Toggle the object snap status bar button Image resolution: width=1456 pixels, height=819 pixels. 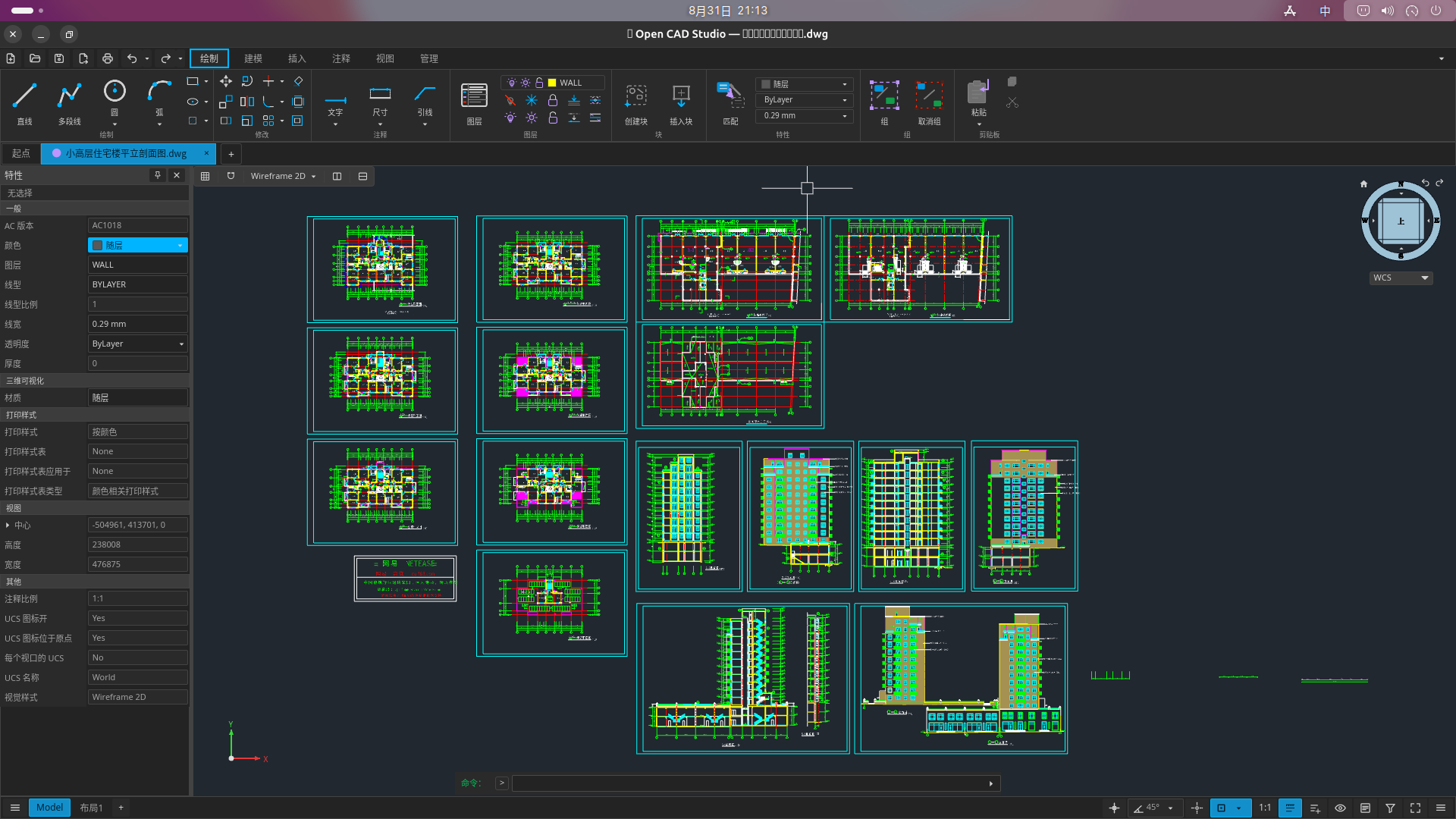(x=1221, y=808)
